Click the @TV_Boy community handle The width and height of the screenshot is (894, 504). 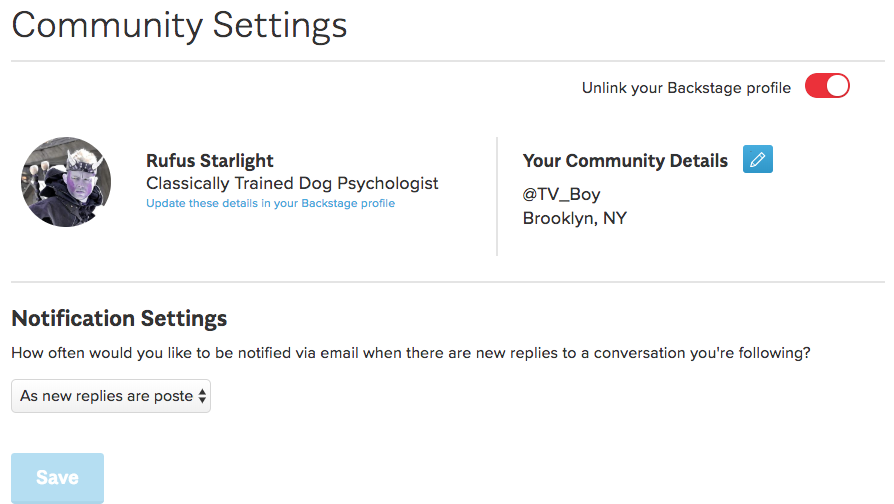pos(561,194)
